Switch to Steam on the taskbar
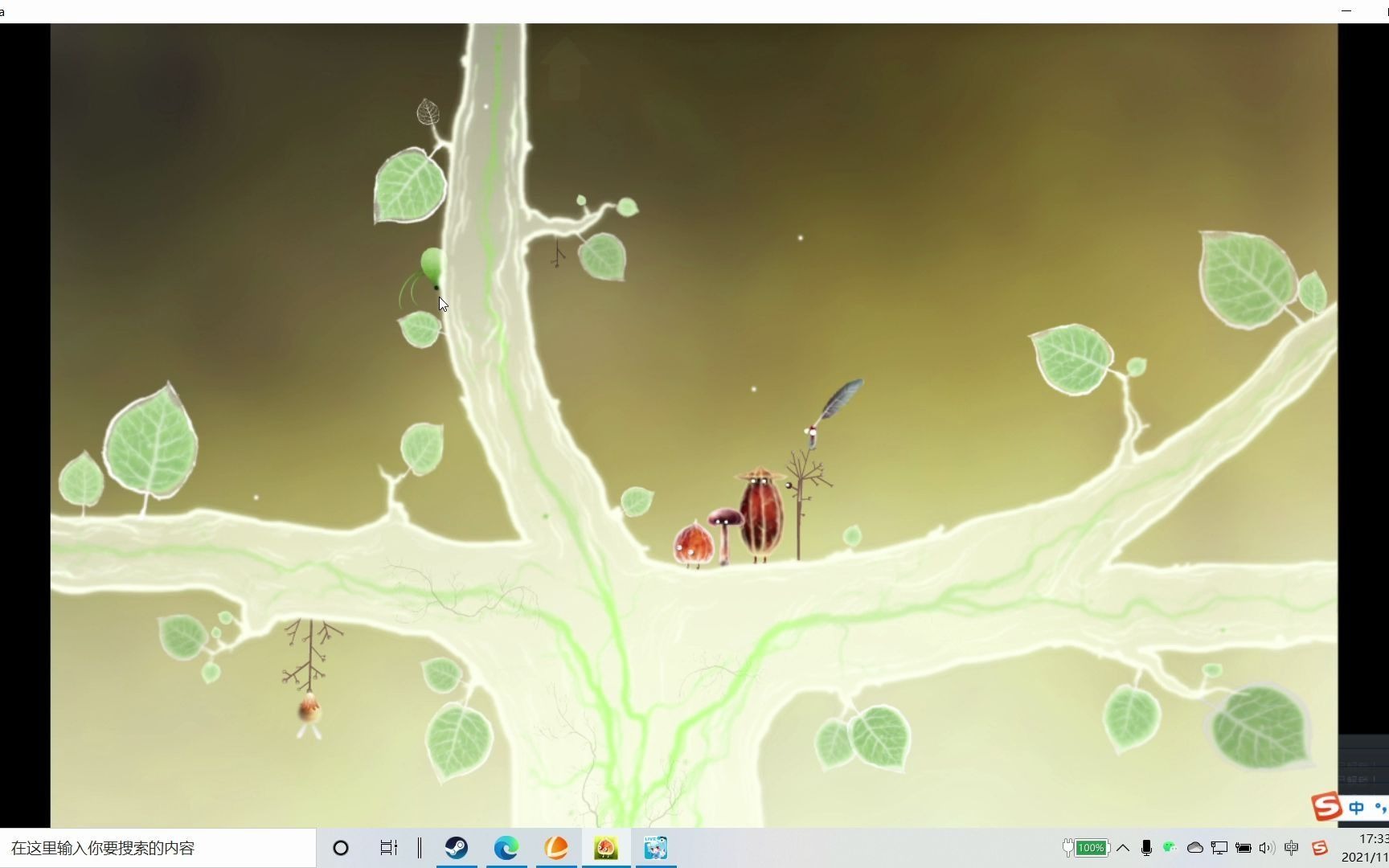This screenshot has width=1389, height=868. point(457,848)
